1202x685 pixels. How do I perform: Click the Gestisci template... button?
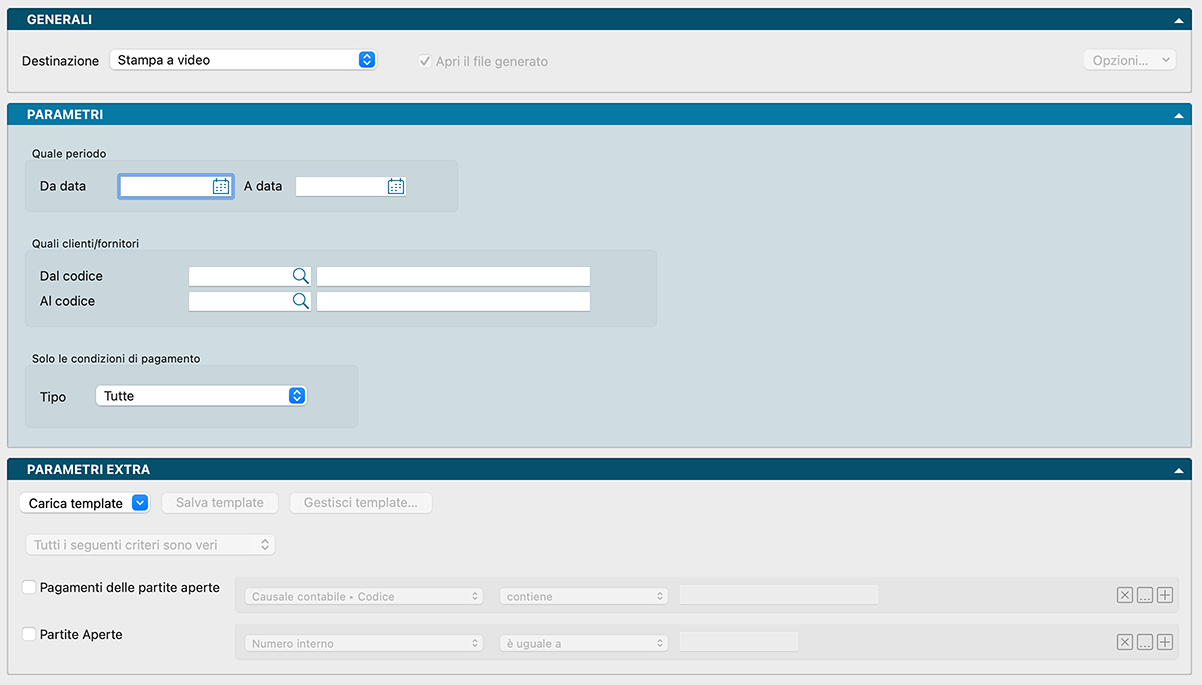tap(361, 503)
